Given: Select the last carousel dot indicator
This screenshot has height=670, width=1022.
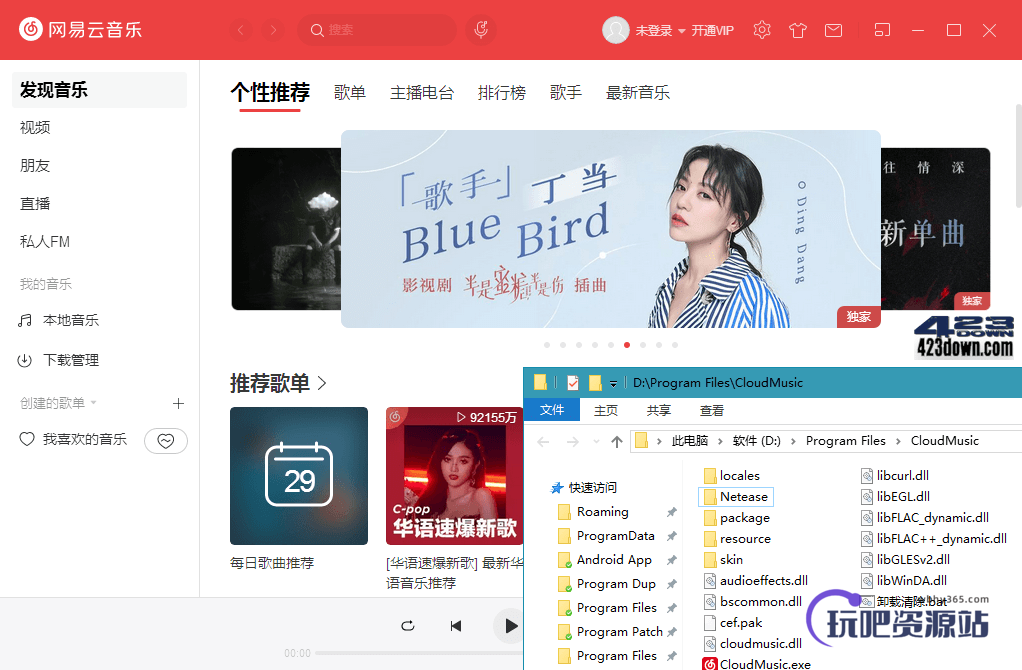Looking at the screenshot, I should click(x=675, y=345).
